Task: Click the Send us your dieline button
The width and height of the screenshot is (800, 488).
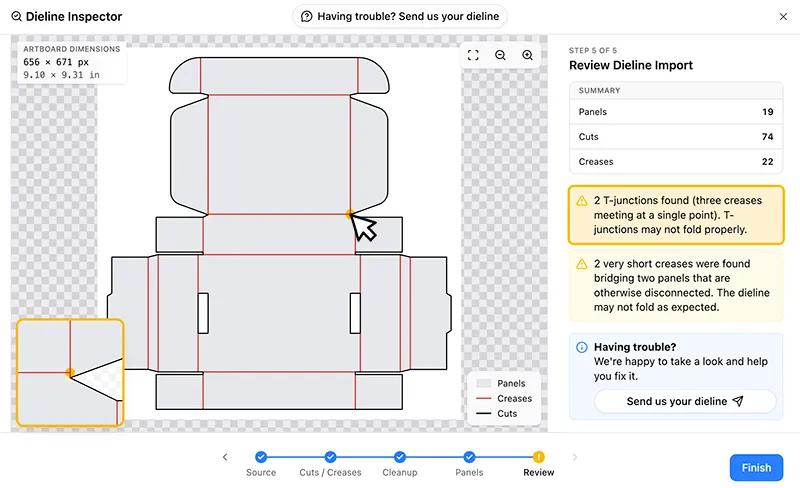Action: pyautogui.click(x=685, y=401)
